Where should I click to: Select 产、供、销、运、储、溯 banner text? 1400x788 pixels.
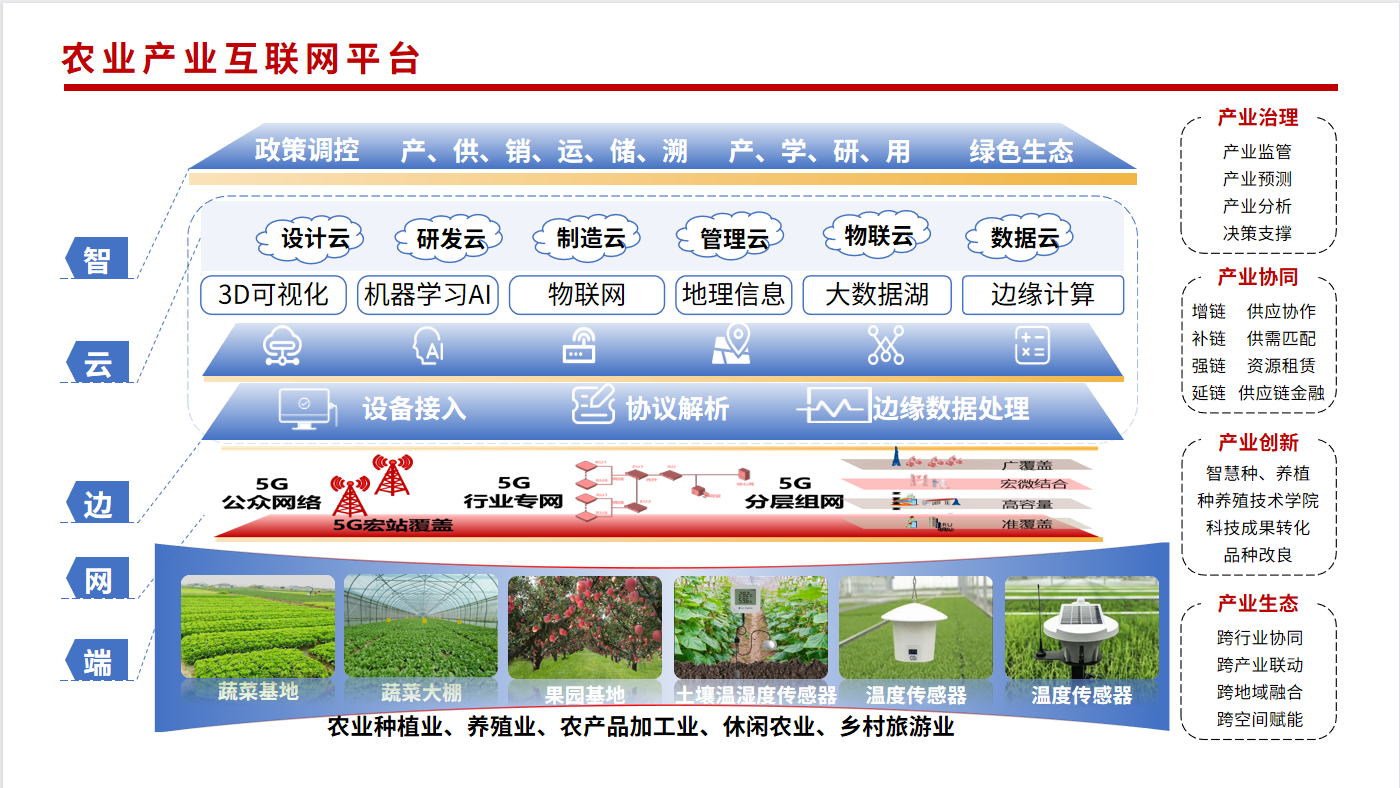tap(544, 151)
